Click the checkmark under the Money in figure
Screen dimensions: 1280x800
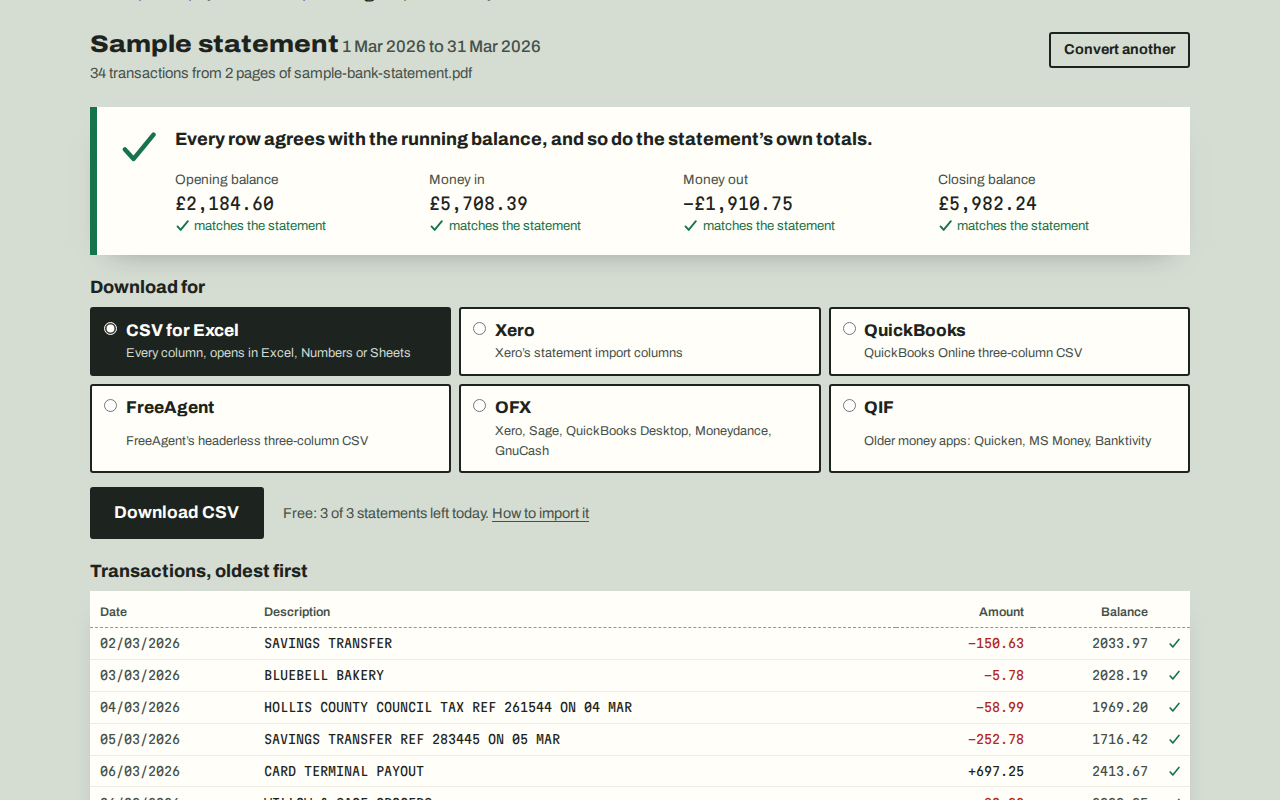[x=436, y=226]
